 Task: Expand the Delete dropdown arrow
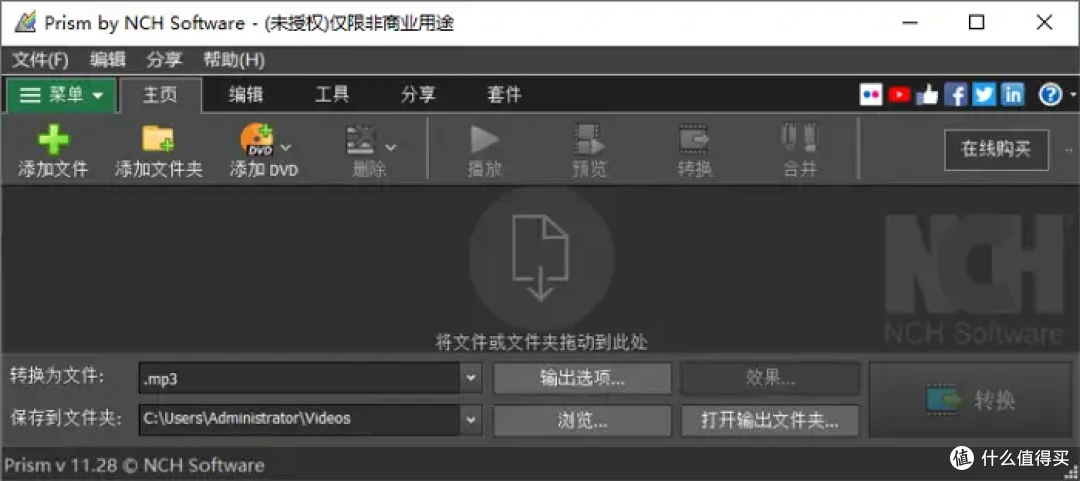(391, 147)
